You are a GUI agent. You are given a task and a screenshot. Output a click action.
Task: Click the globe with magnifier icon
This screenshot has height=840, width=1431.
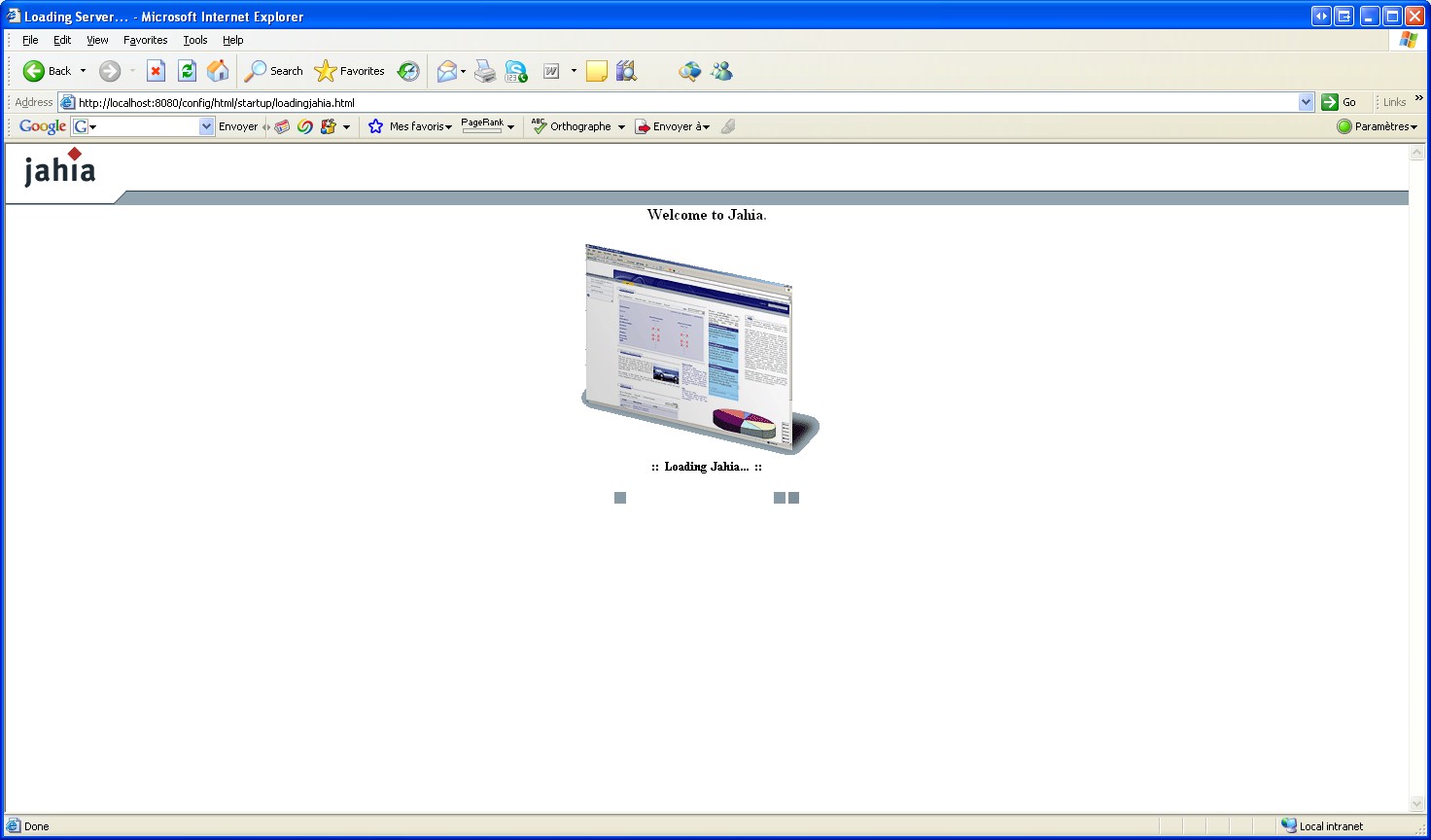(689, 71)
